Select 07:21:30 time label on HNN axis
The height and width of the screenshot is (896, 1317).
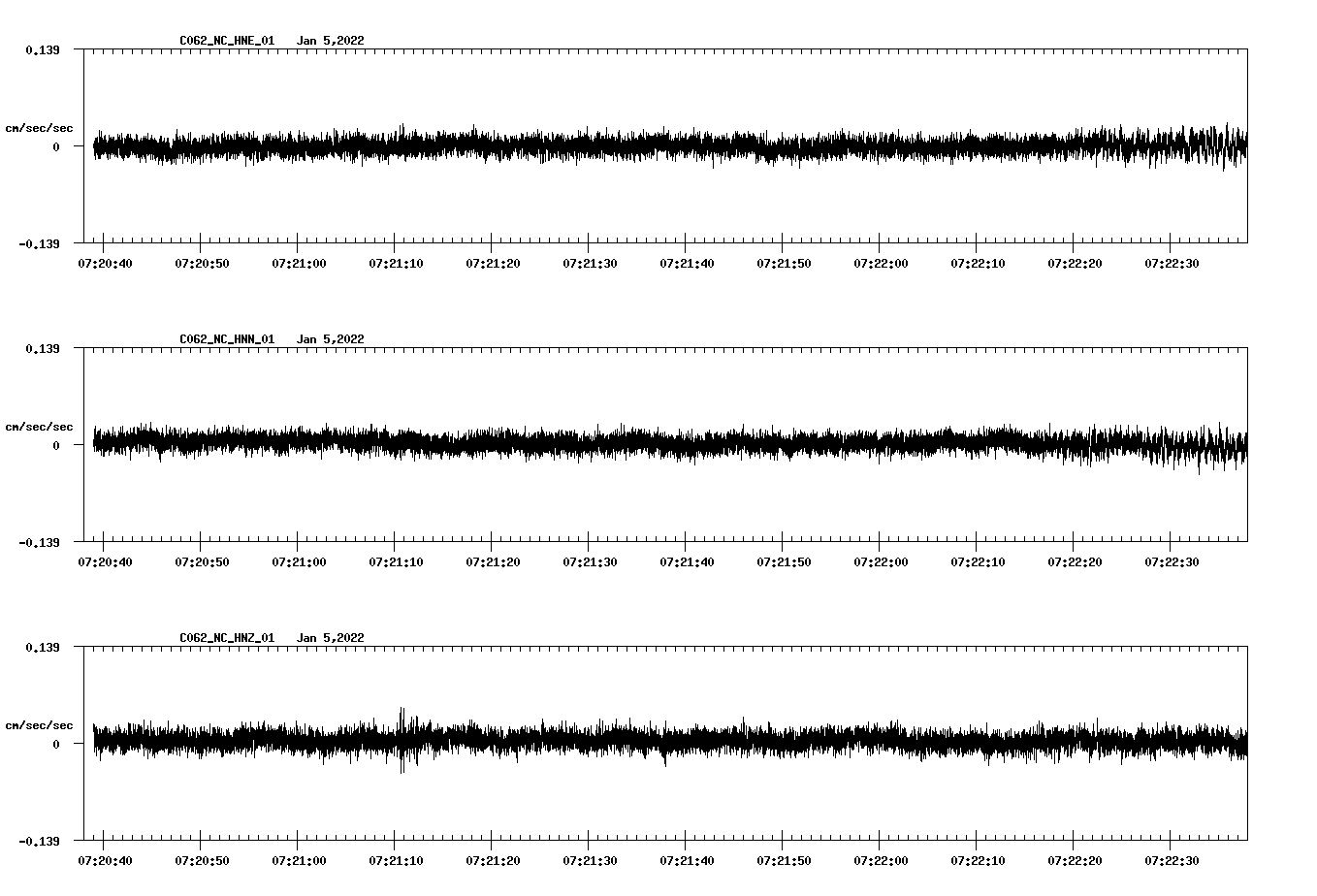click(x=590, y=561)
